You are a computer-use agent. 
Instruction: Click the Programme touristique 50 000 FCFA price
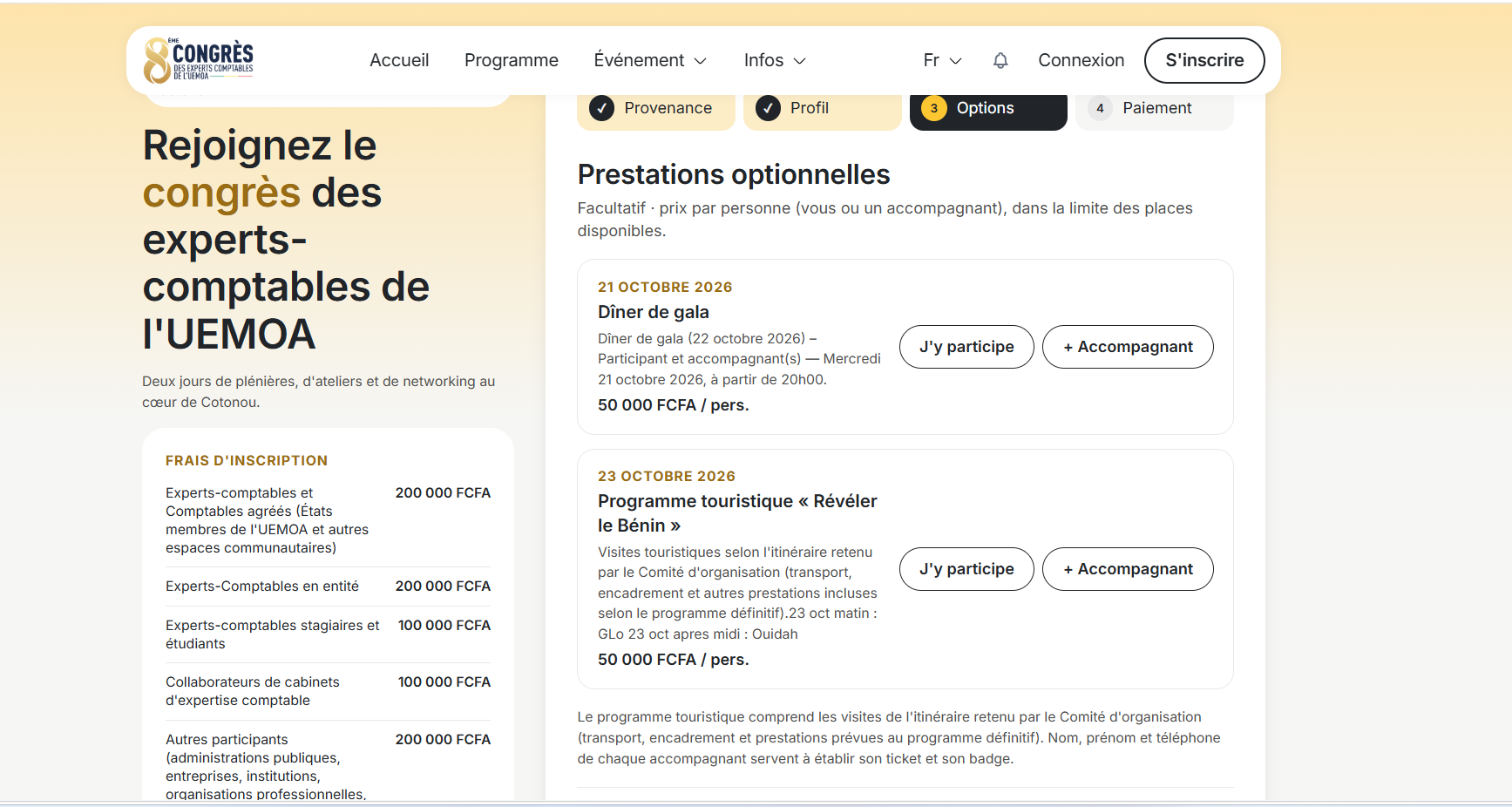pyautogui.click(x=674, y=660)
